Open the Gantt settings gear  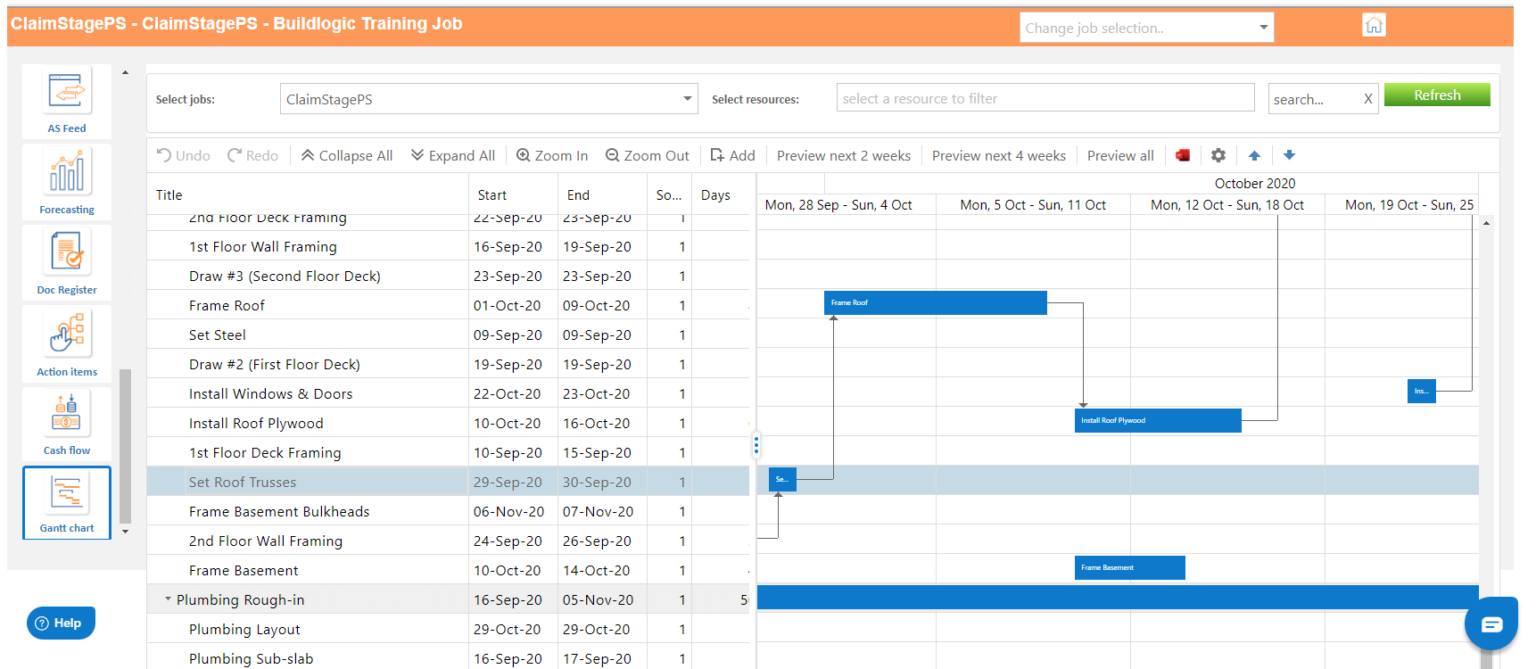pyautogui.click(x=1218, y=155)
